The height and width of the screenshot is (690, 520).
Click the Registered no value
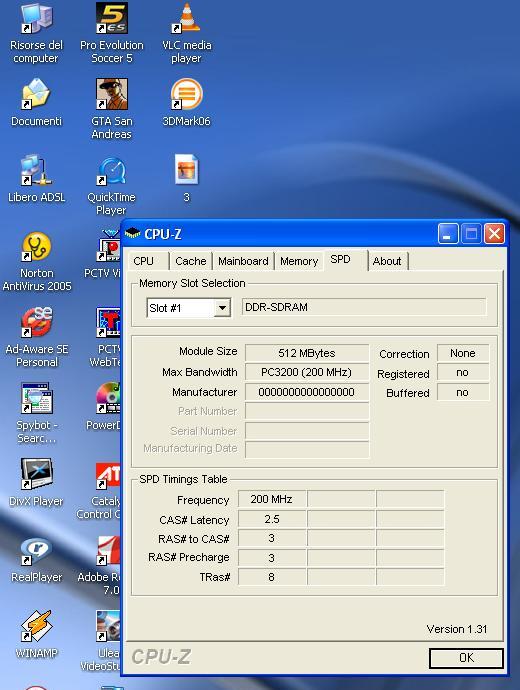pos(463,372)
